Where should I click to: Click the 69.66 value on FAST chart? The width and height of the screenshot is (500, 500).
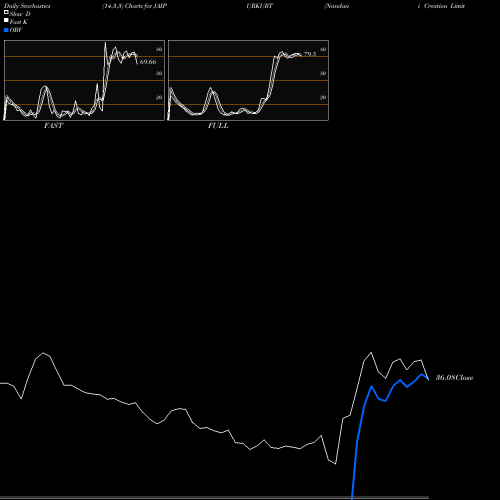click(x=148, y=62)
